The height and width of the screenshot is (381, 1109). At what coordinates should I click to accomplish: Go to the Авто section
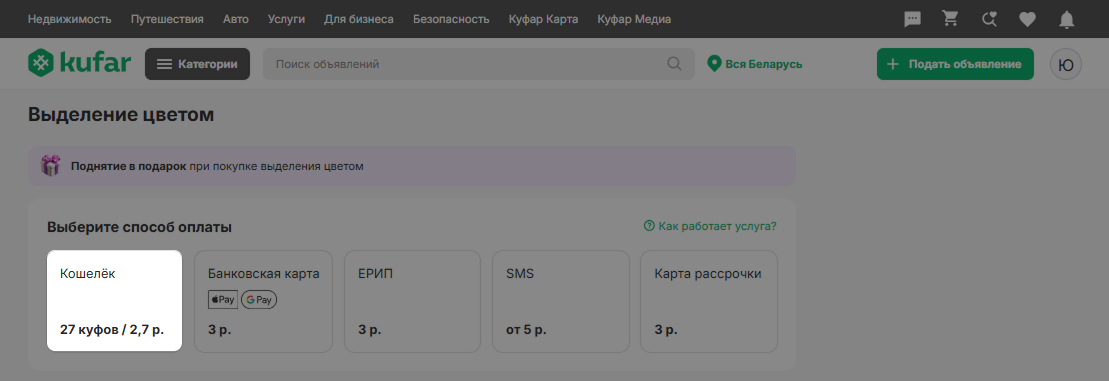coord(236,19)
